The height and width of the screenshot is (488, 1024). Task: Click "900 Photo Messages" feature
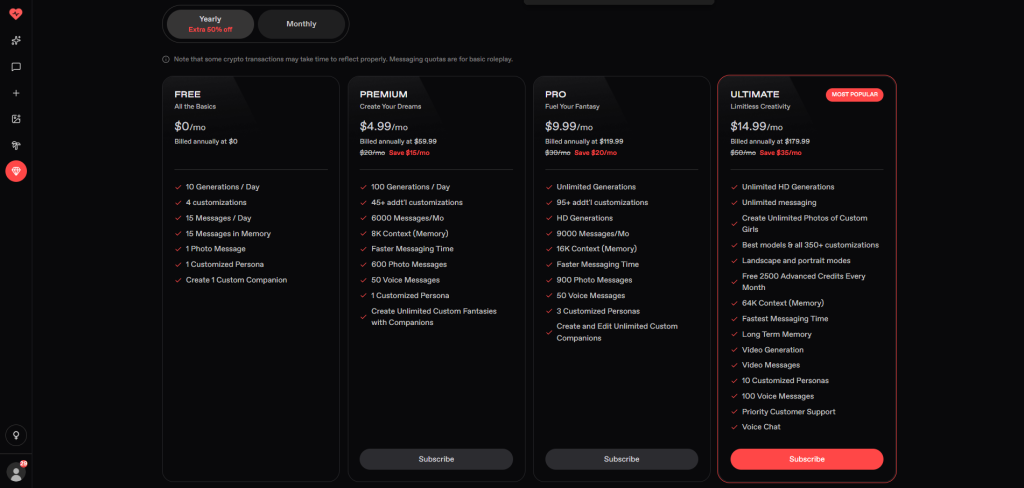click(594, 280)
